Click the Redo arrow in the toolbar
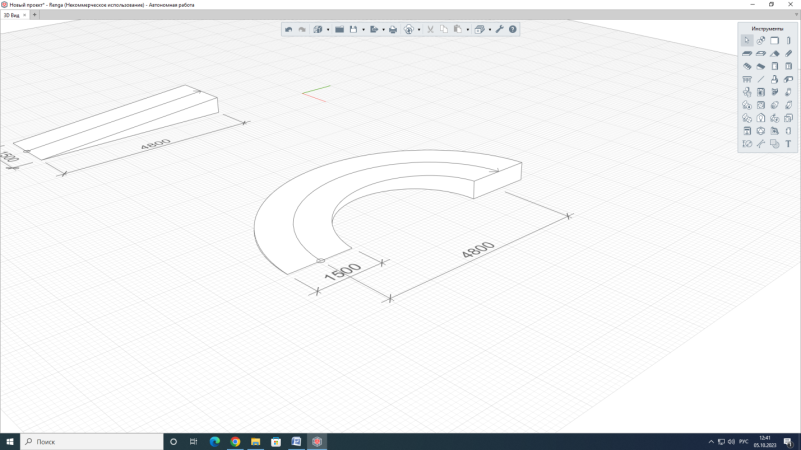 (302, 30)
